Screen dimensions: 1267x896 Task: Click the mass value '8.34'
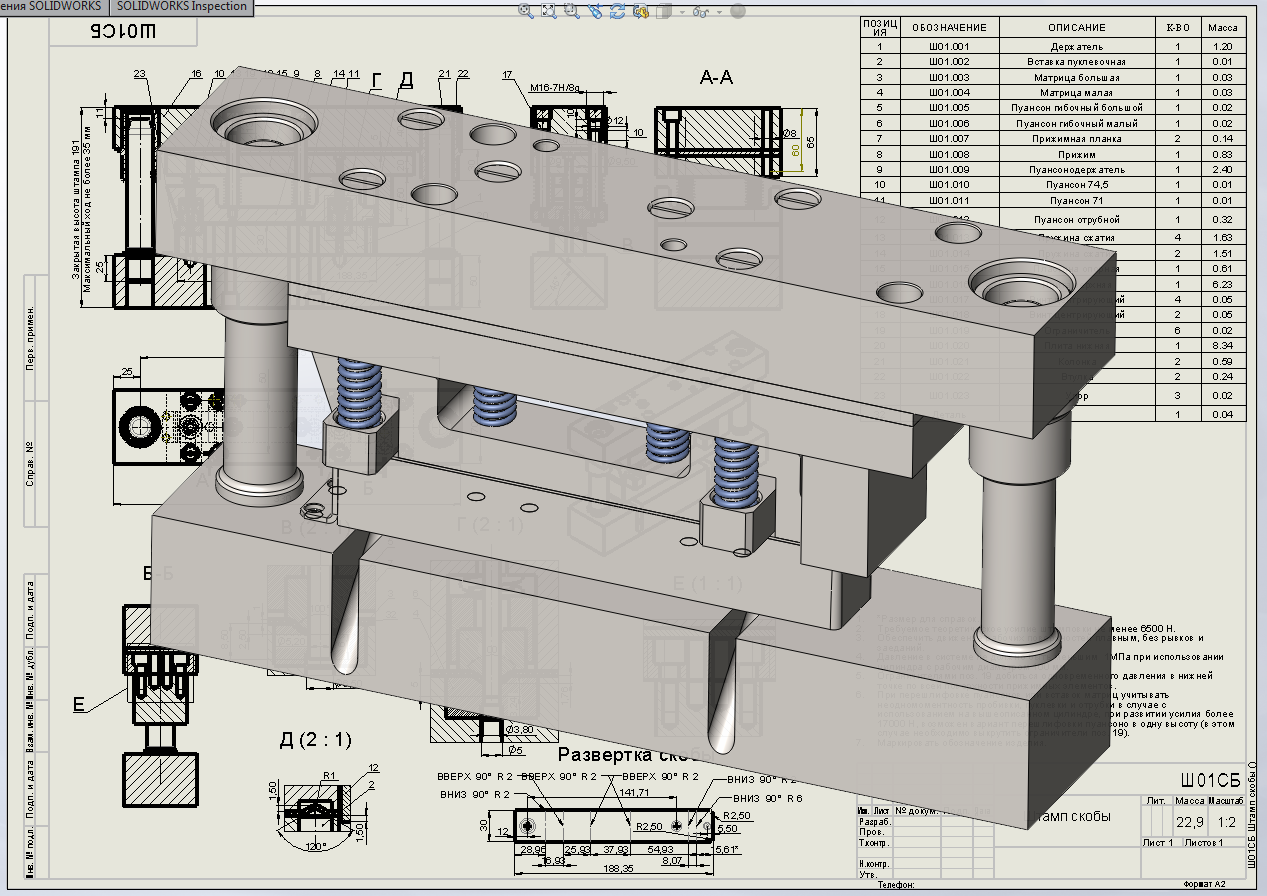pos(1222,345)
